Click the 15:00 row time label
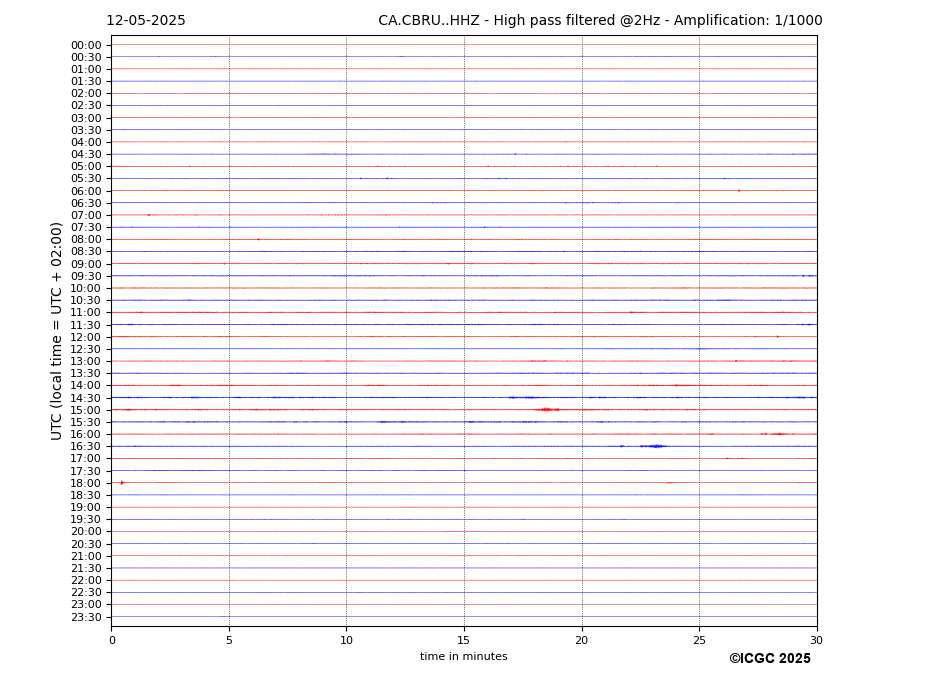Viewport: 927px width, 696px height. 86,410
